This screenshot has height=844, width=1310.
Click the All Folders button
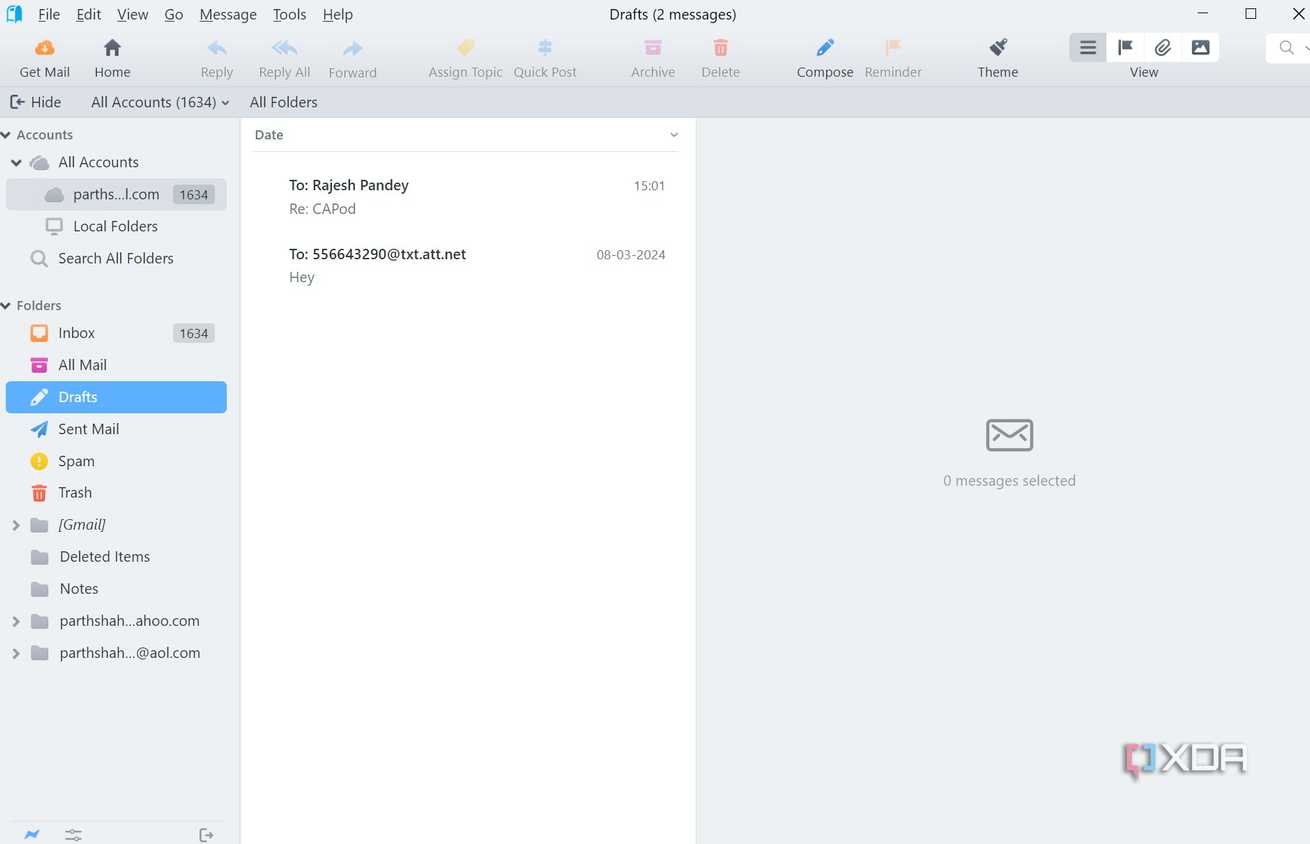[283, 102]
